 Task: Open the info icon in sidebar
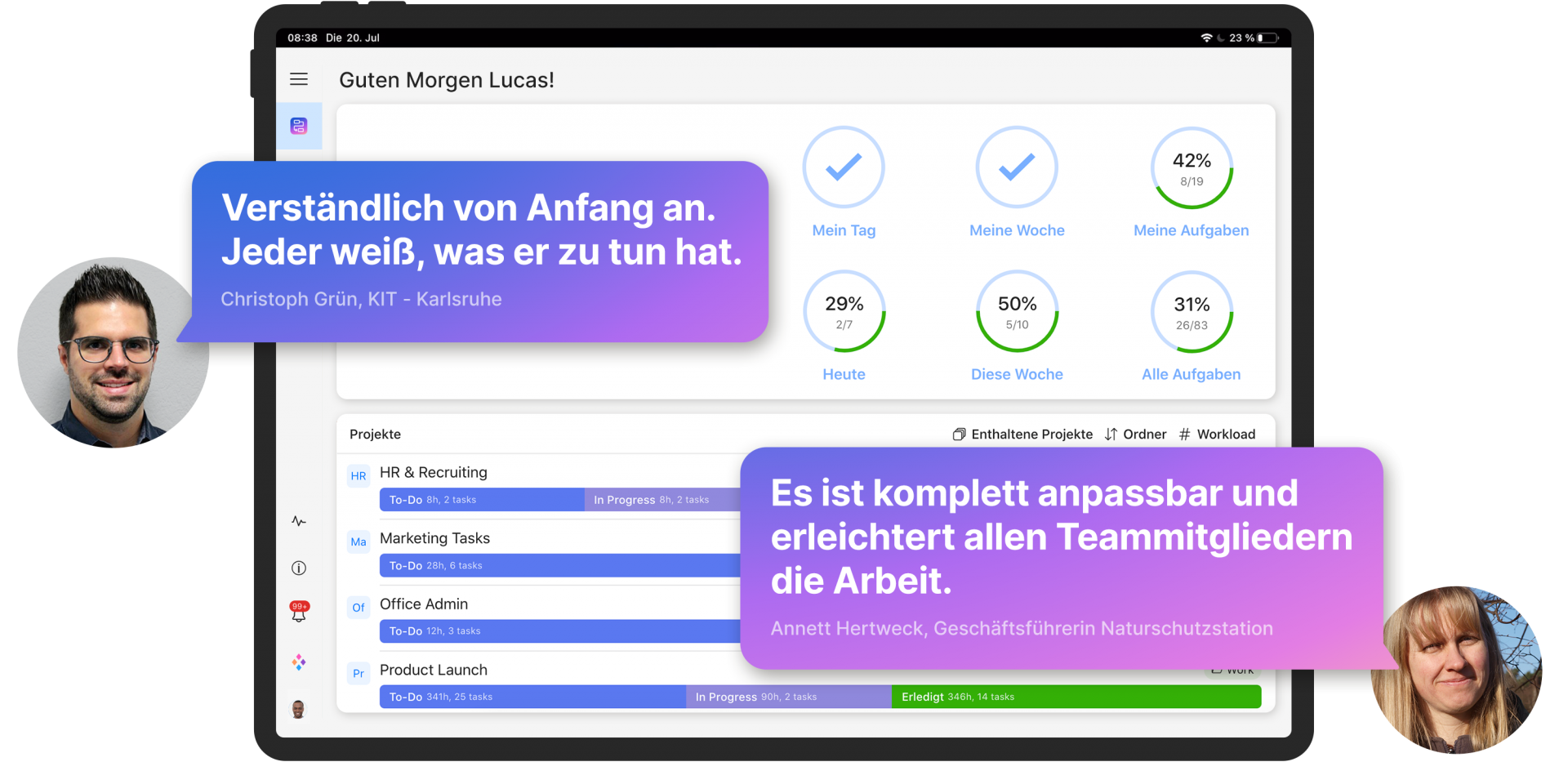[x=299, y=568]
